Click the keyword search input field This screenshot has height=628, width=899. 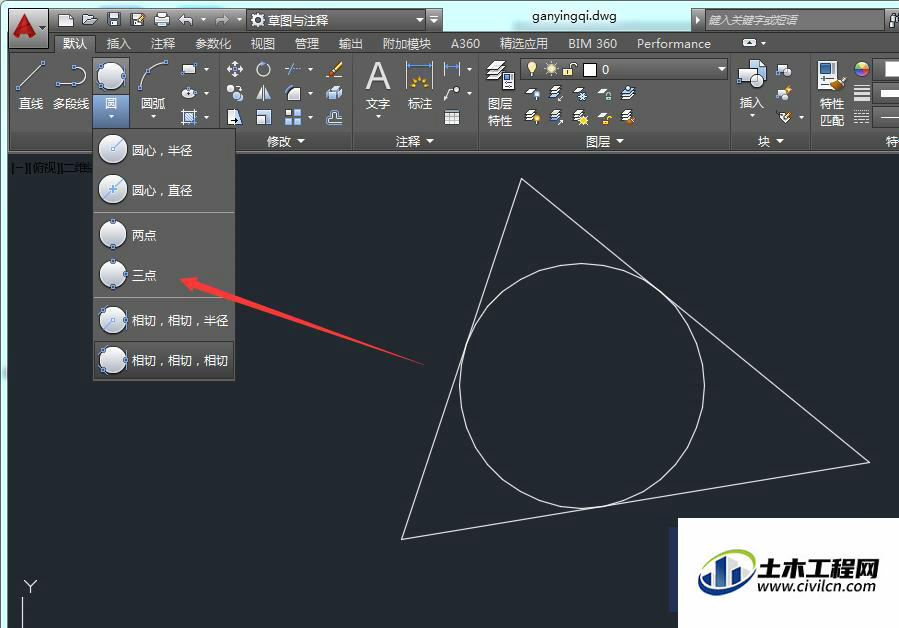(x=795, y=20)
